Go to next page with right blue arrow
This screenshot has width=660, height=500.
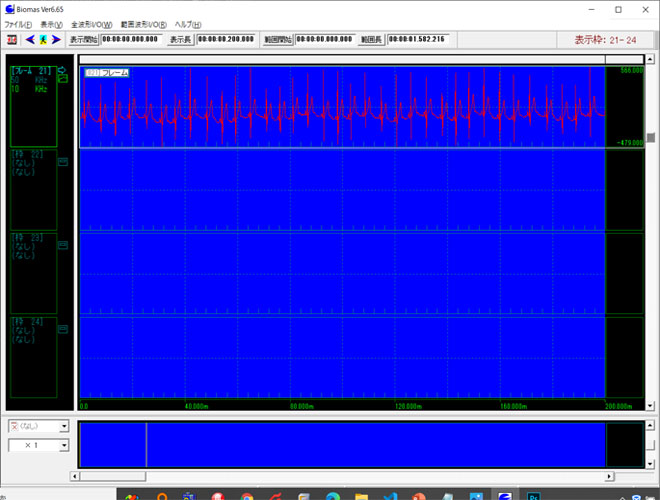pyautogui.click(x=56, y=40)
